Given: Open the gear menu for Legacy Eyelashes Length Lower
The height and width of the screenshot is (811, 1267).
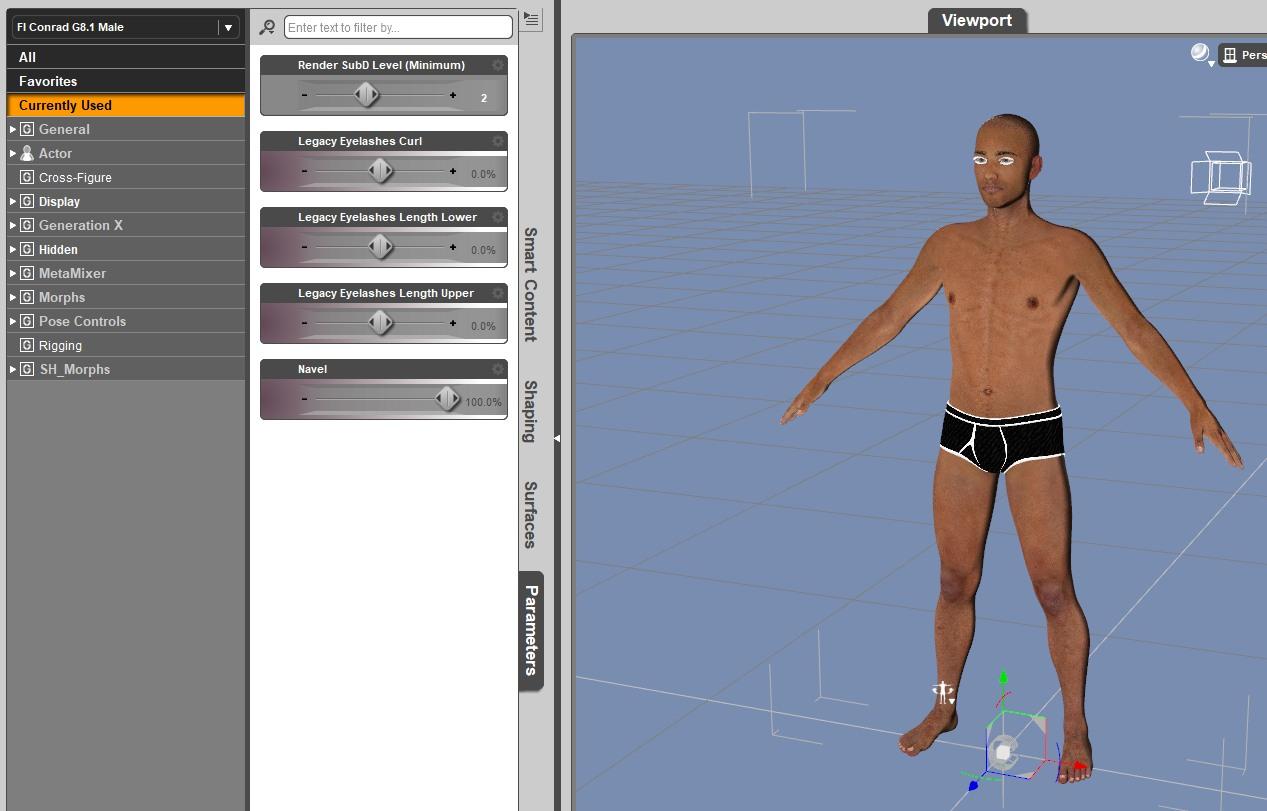Looking at the screenshot, I should tap(498, 217).
